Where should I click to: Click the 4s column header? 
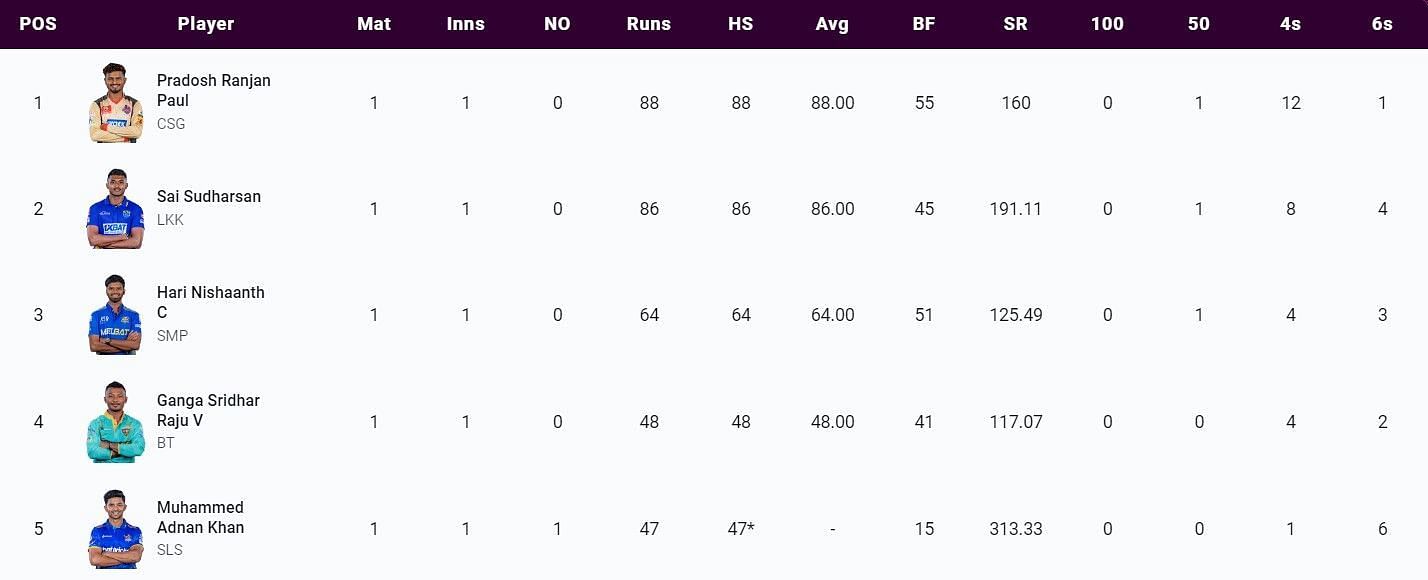(1290, 24)
